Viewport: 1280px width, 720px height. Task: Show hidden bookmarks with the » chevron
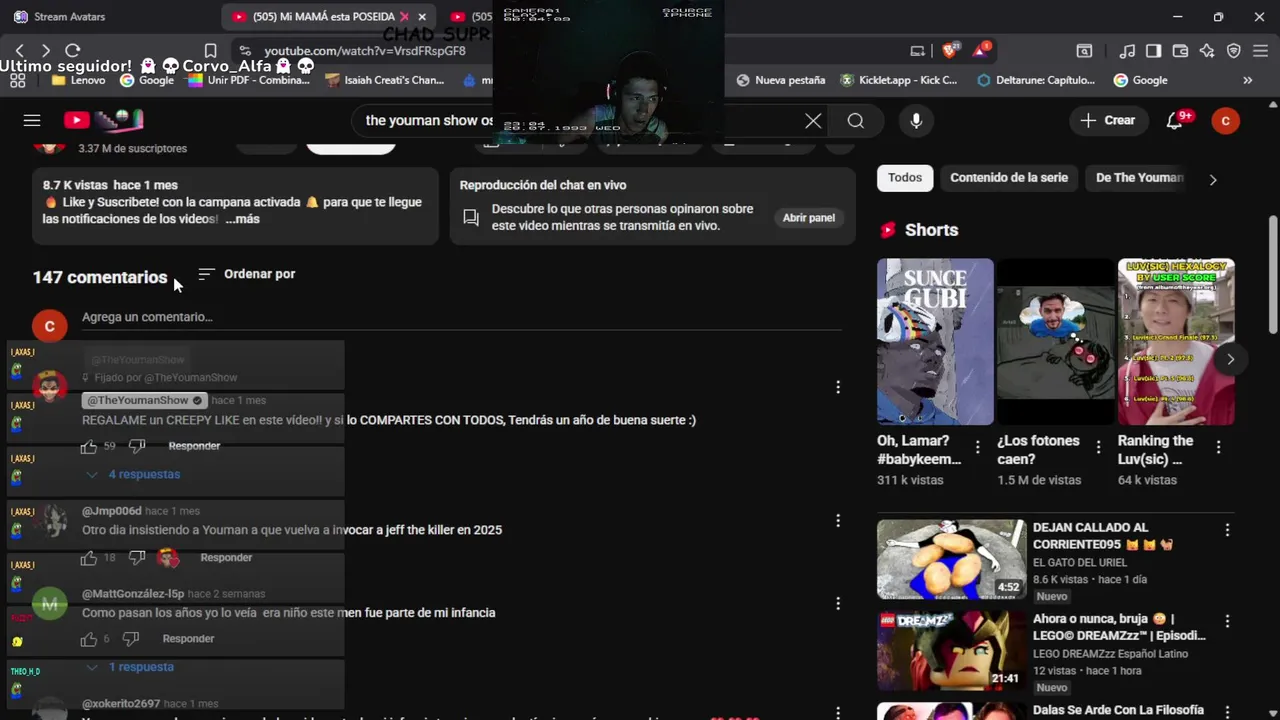tap(1247, 80)
